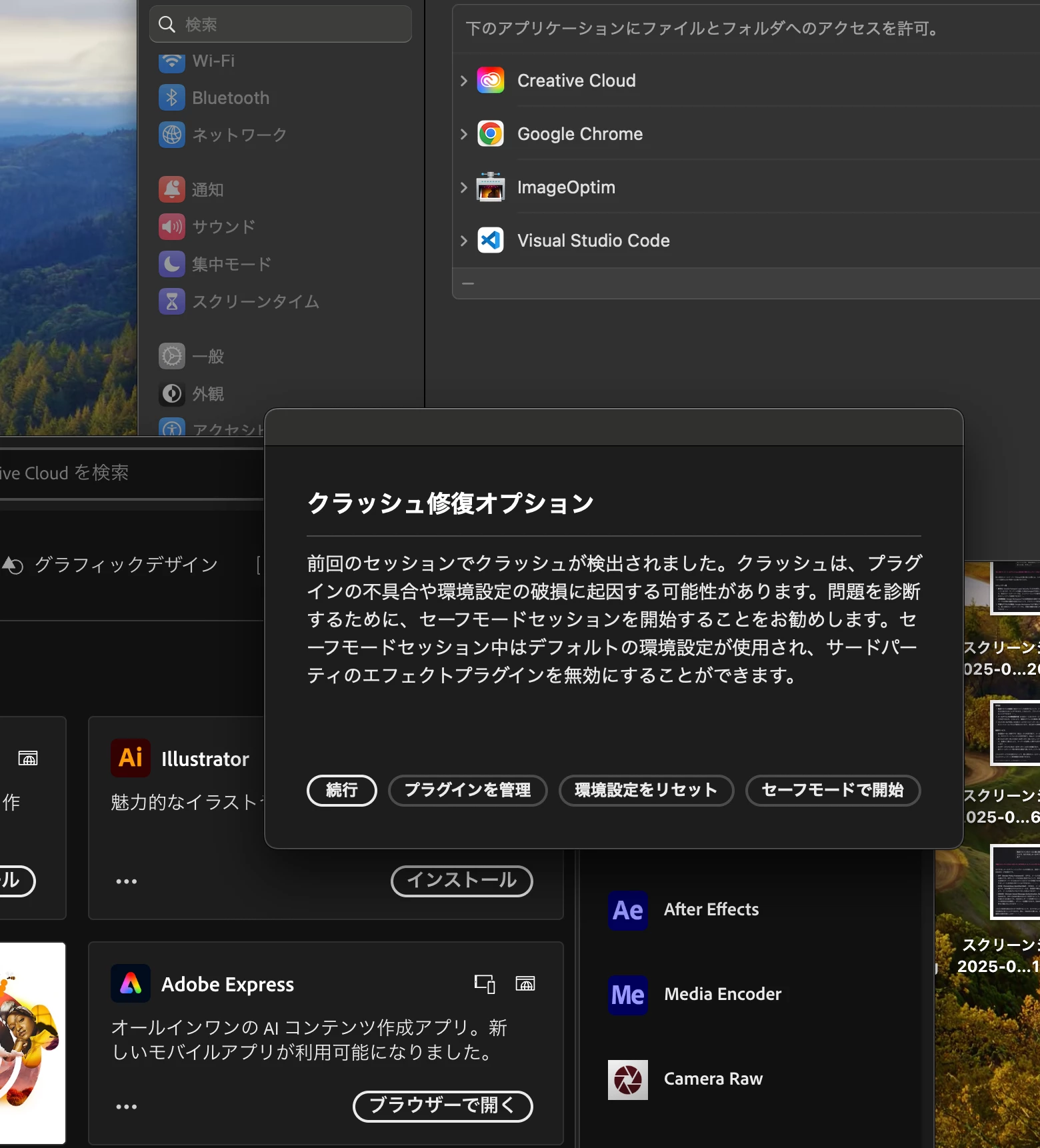Expand the Visual Studio Code row chevron
This screenshot has width=1040, height=1148.
click(x=464, y=241)
